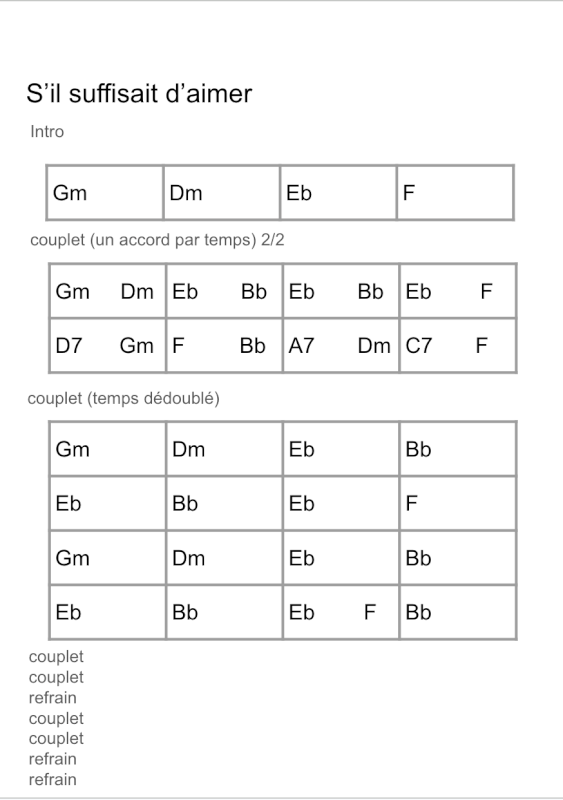Viewport: 563px width, 800px height.
Task: Click the first Gm cell in the dédoublé table
Action: click(108, 449)
